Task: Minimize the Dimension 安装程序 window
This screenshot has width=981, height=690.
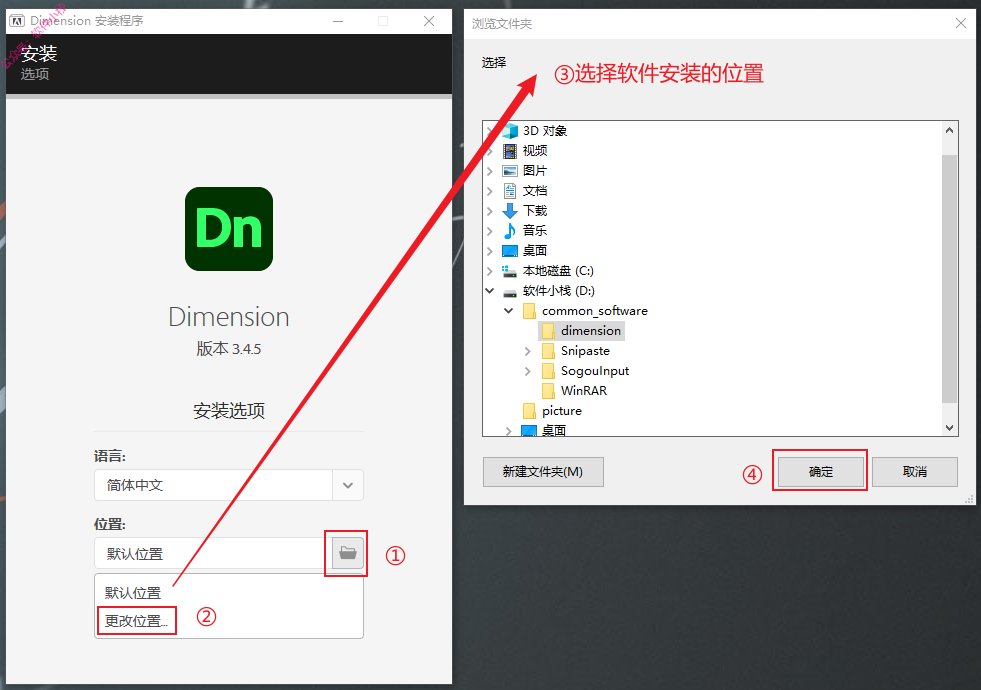Action: pos(338,21)
